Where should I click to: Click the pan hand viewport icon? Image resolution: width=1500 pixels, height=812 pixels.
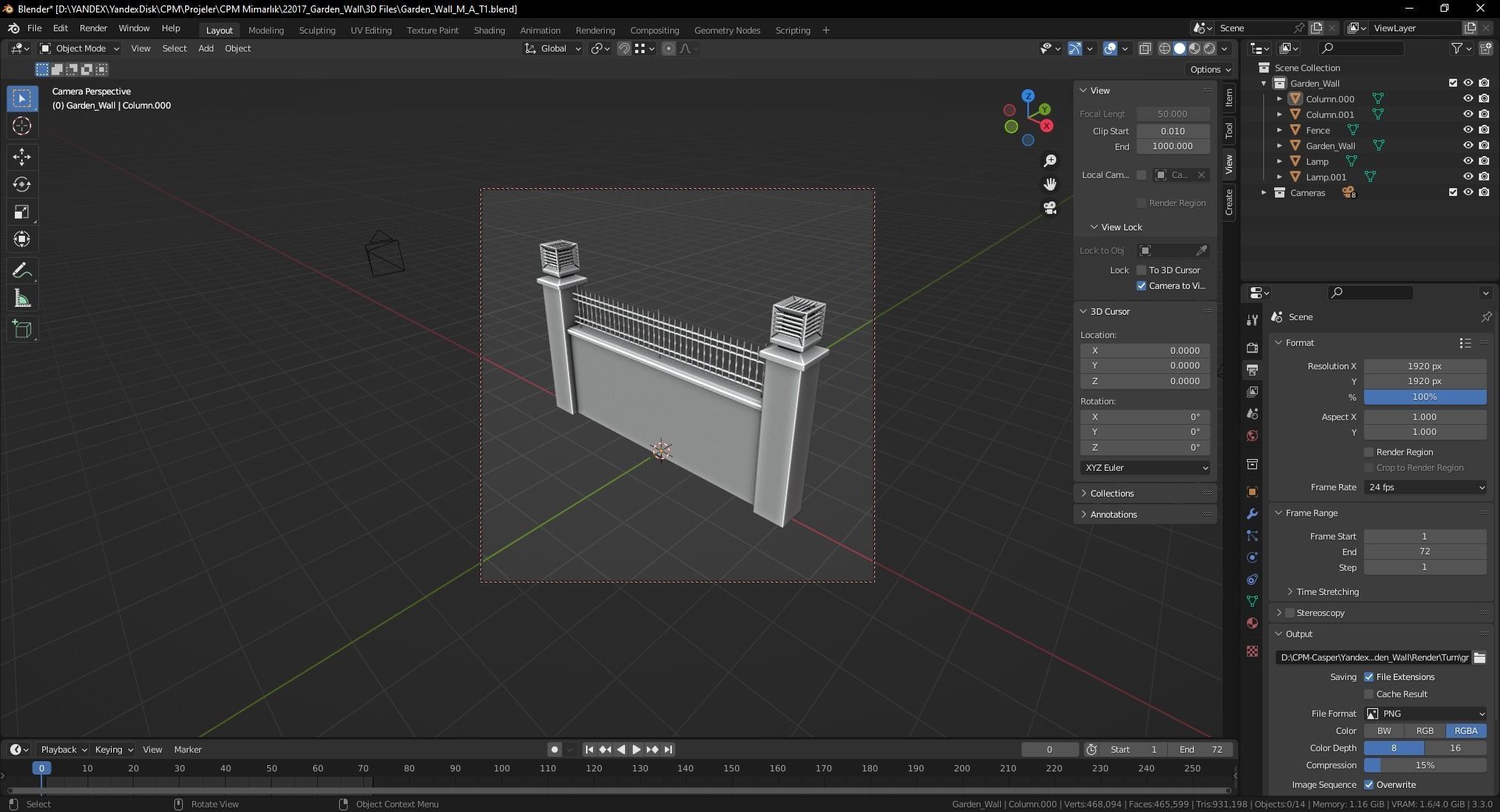pos(1050,184)
